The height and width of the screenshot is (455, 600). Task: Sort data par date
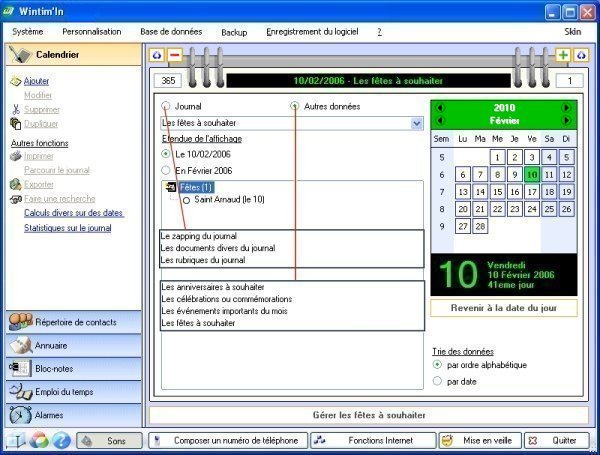pos(437,381)
